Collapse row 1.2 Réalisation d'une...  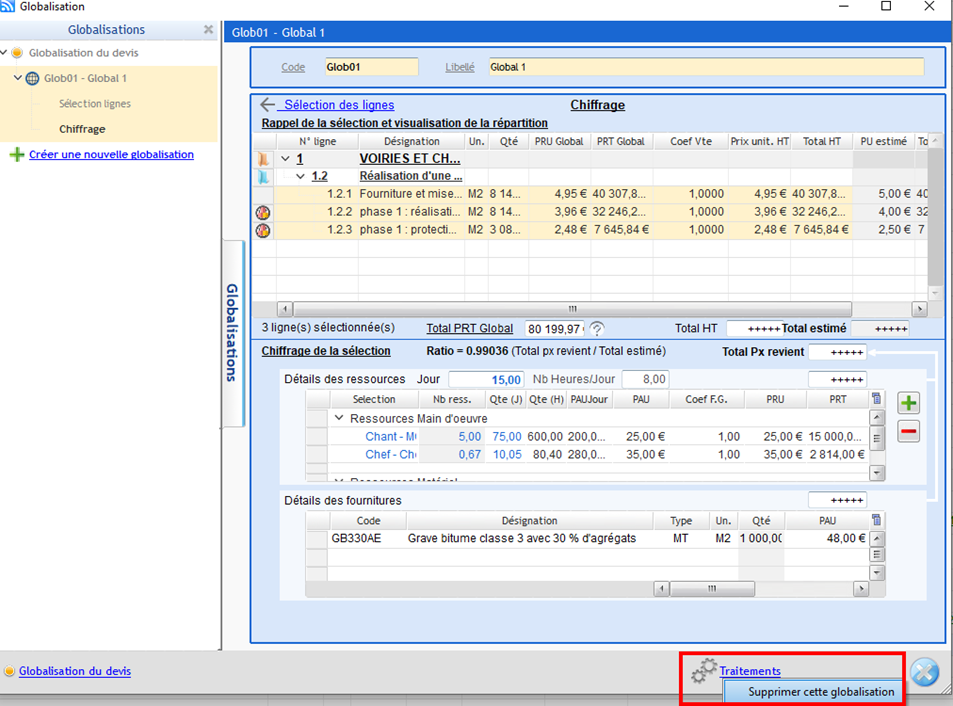tap(300, 176)
